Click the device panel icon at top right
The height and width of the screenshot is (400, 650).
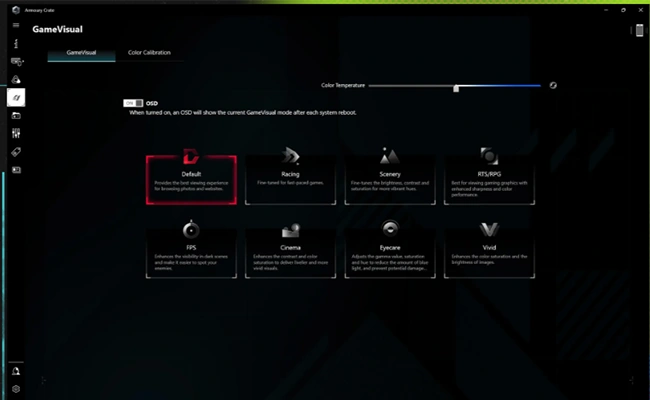coord(639,30)
